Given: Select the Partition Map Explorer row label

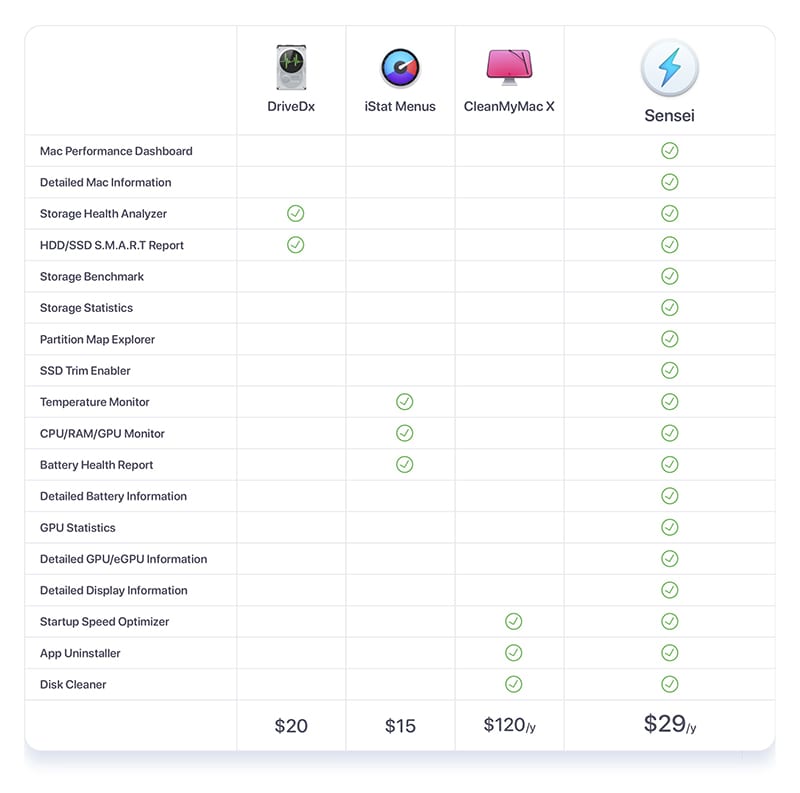Looking at the screenshot, I should pyautogui.click(x=97, y=339).
